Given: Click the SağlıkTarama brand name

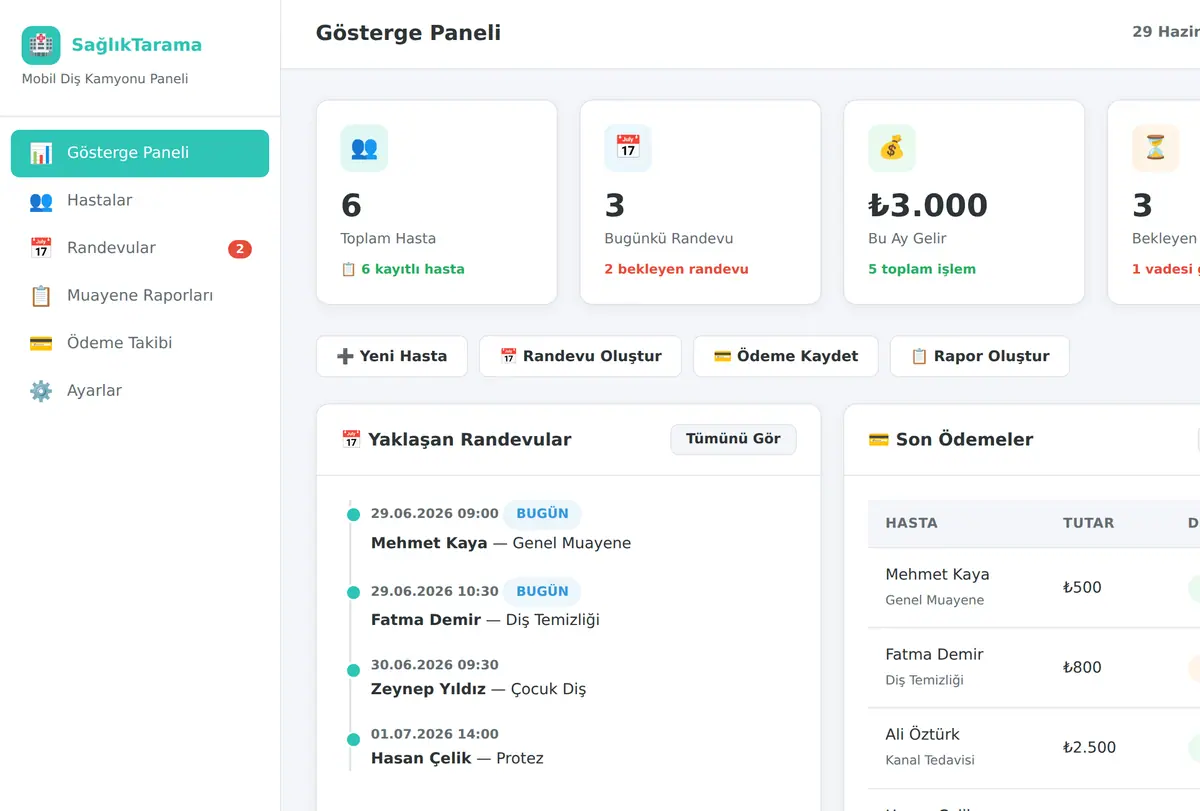Looking at the screenshot, I should (137, 45).
